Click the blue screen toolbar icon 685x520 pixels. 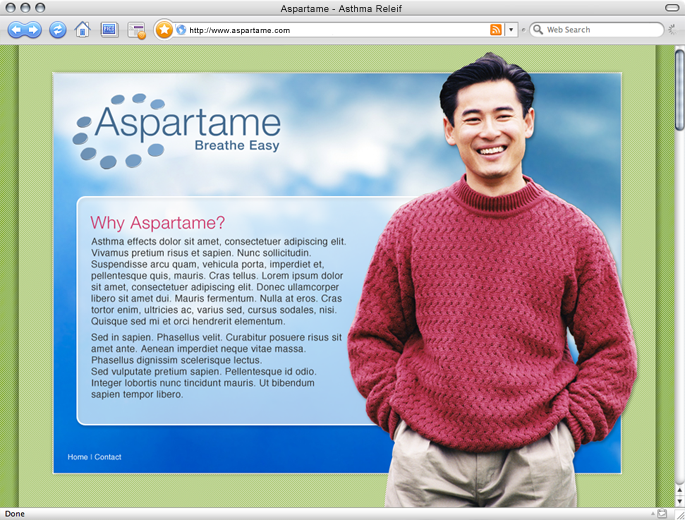pyautogui.click(x=109, y=30)
